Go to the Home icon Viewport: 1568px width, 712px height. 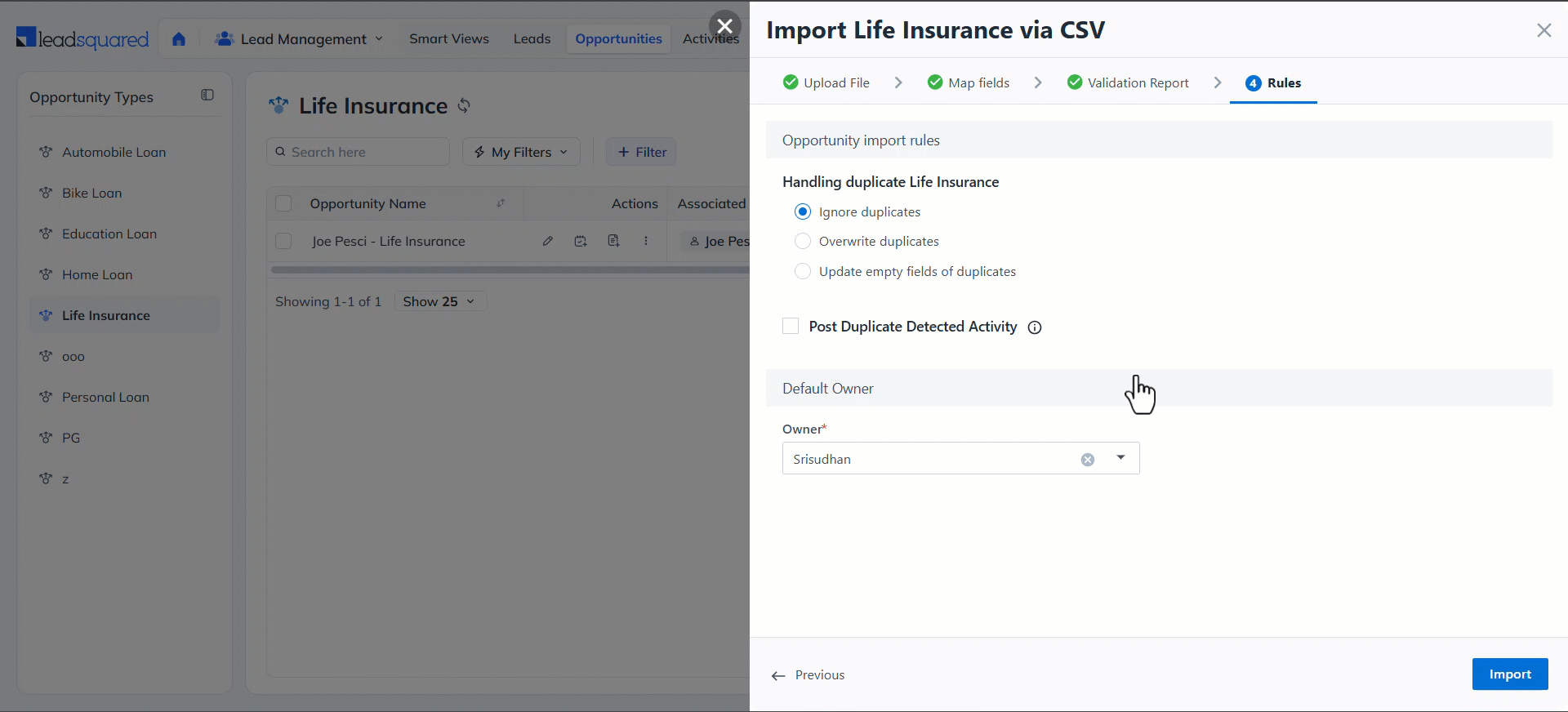pyautogui.click(x=179, y=38)
